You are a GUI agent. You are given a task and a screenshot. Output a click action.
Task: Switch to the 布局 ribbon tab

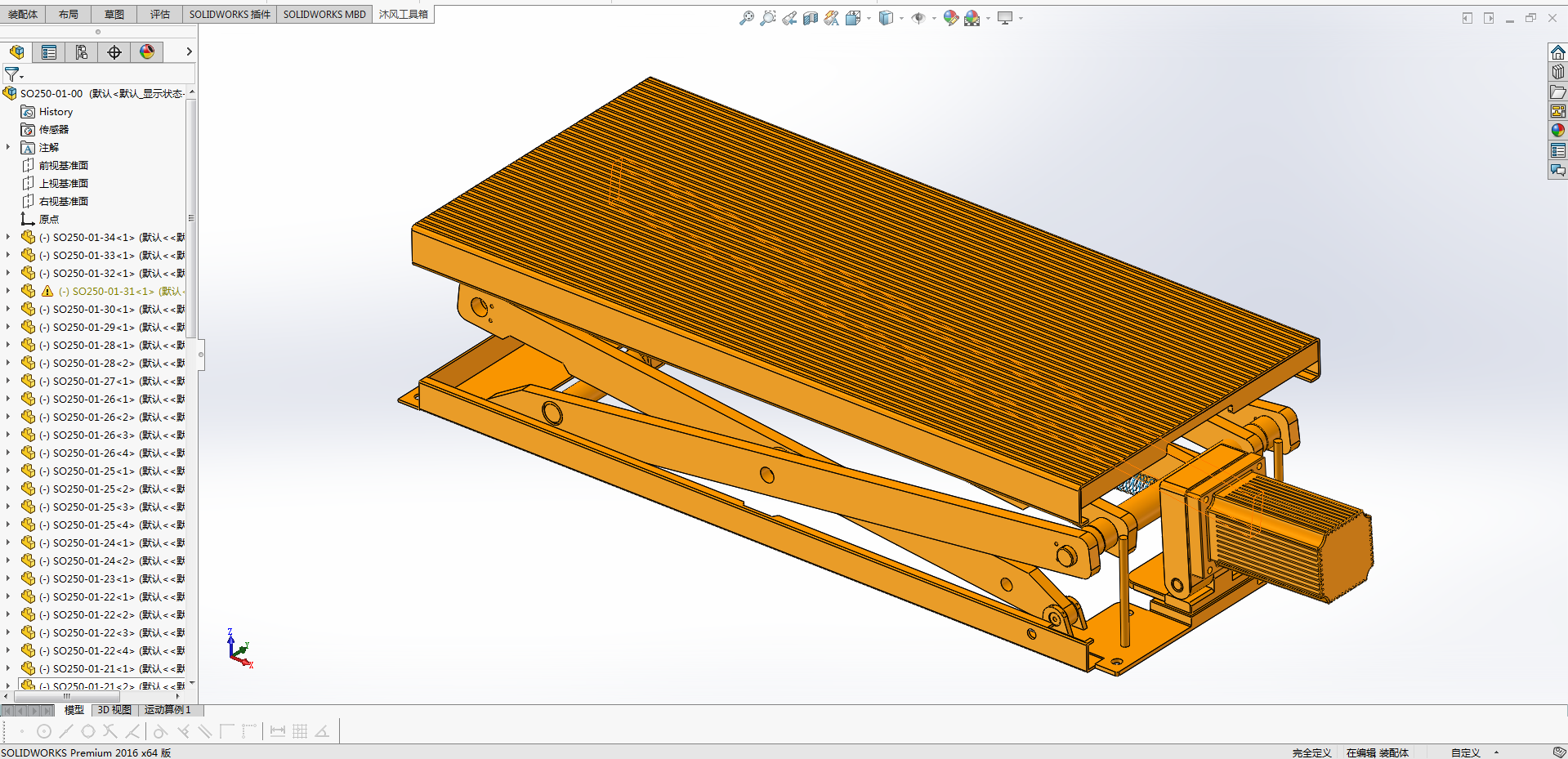tap(69, 15)
